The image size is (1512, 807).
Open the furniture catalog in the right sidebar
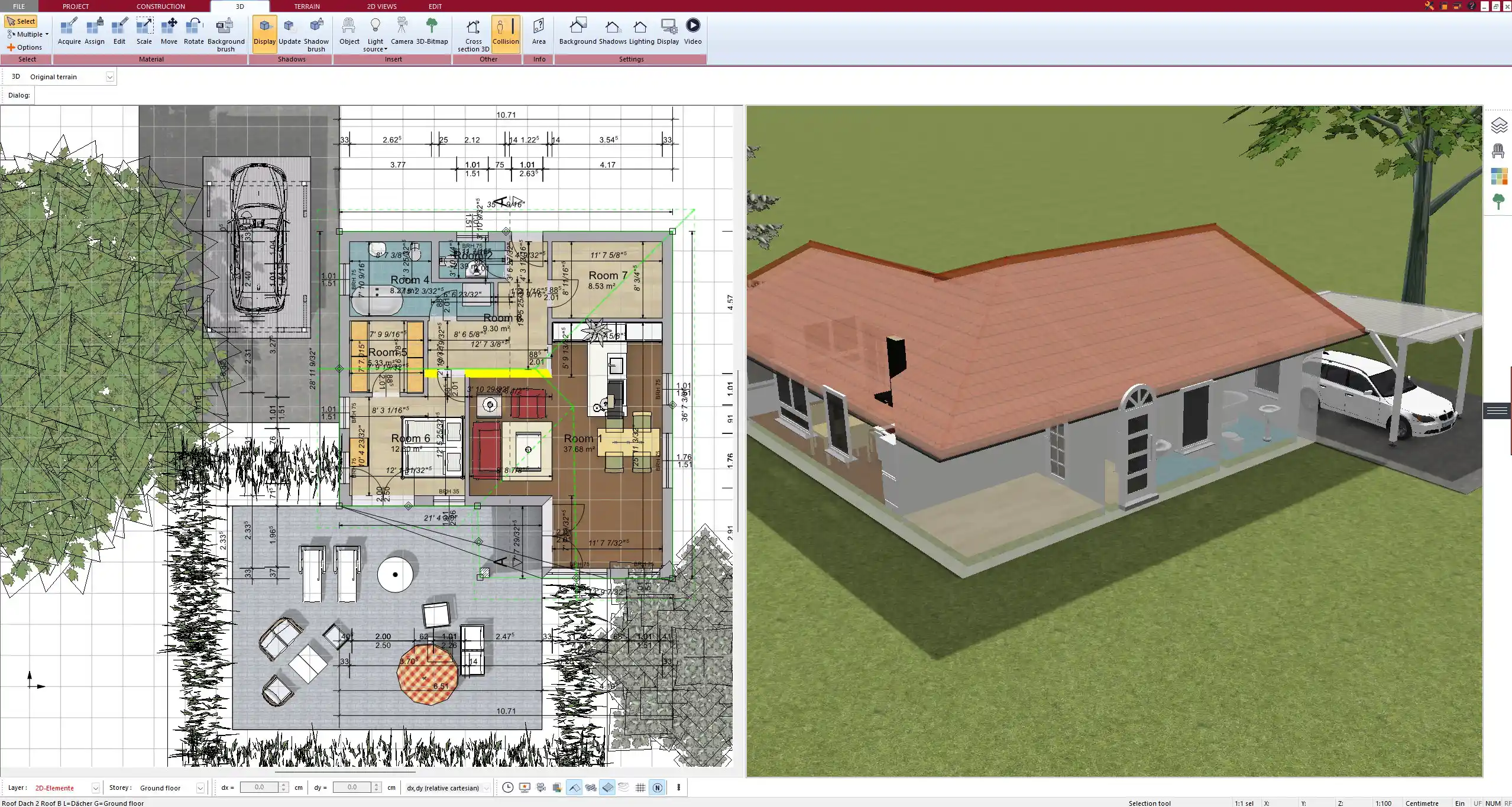[x=1500, y=151]
